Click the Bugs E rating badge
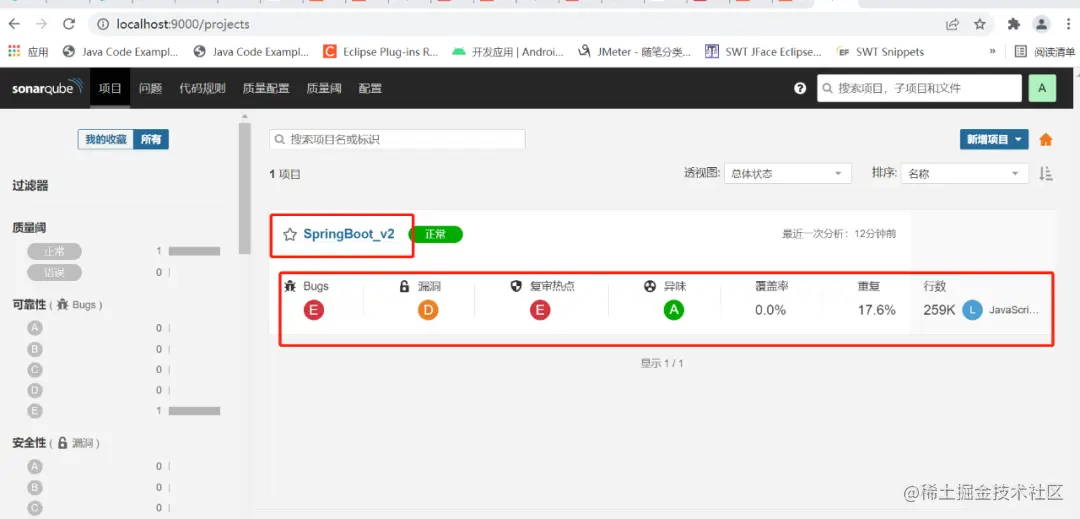 click(313, 310)
